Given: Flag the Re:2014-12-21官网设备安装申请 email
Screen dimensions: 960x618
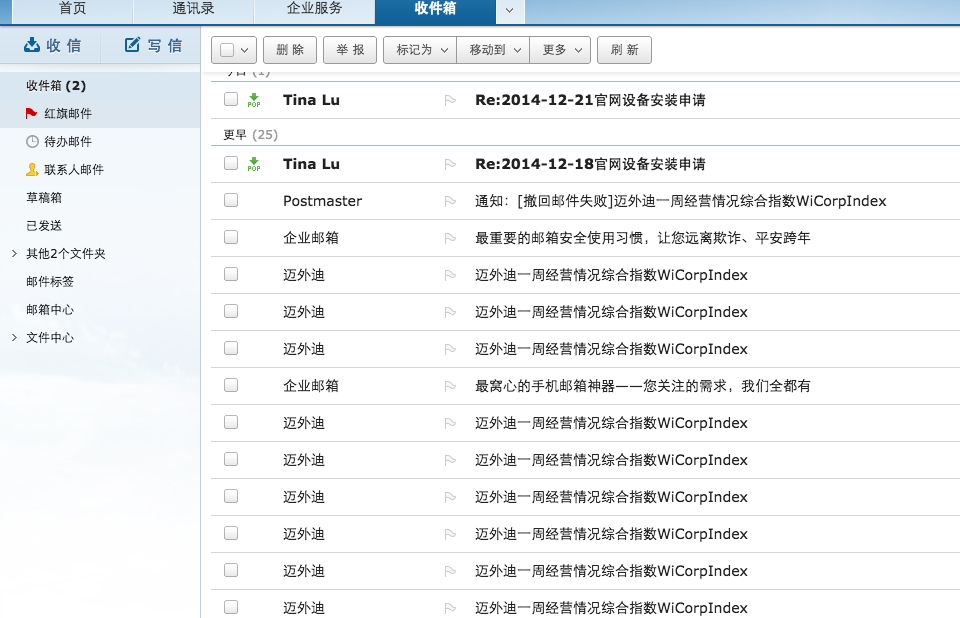Looking at the screenshot, I should click(x=450, y=100).
